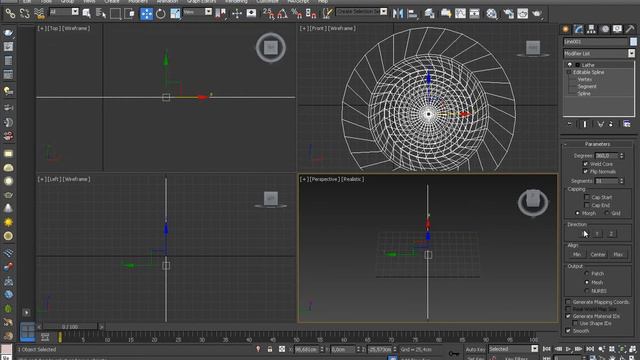
Task: Open Rendered Frame Window
Action: point(522,13)
